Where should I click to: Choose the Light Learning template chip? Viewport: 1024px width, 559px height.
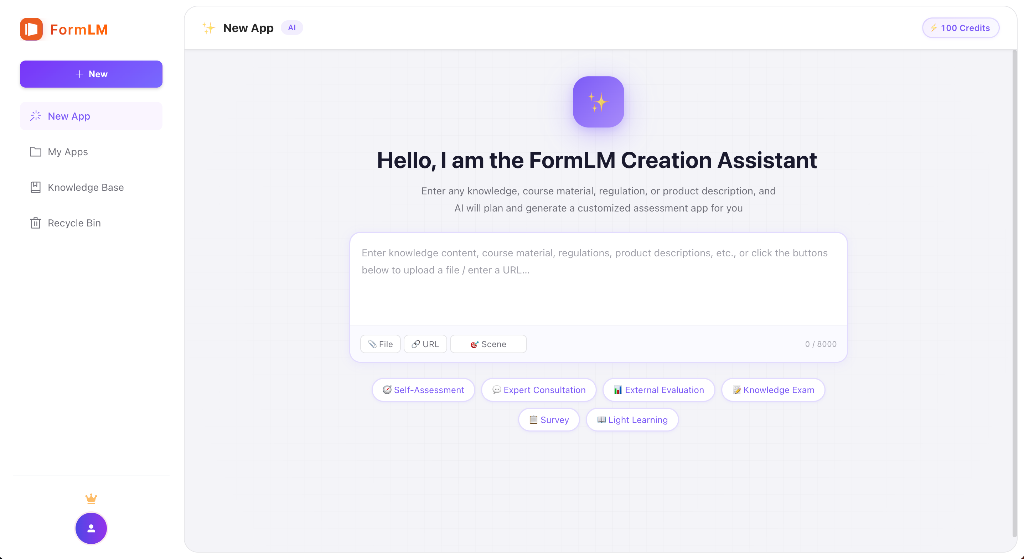pos(632,420)
